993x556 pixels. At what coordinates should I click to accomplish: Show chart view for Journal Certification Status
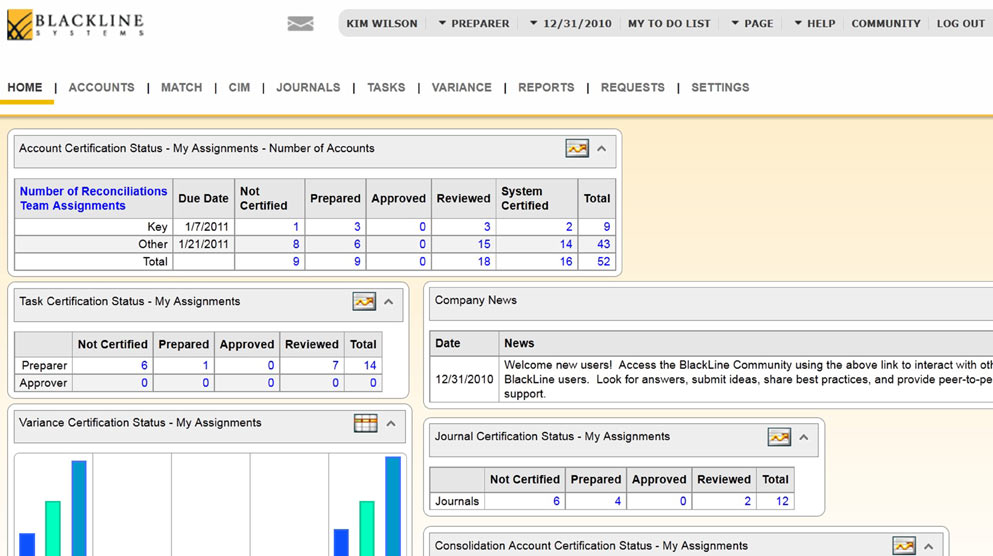pos(779,437)
